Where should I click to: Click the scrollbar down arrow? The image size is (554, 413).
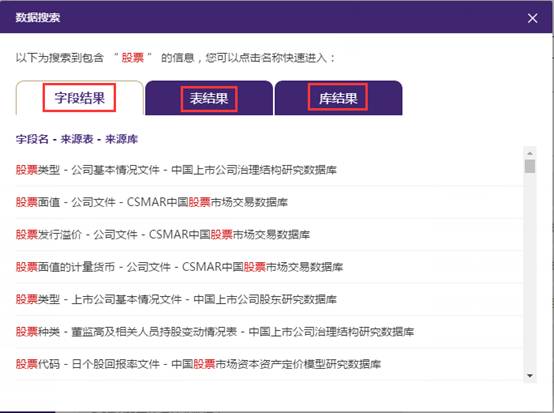(530, 376)
